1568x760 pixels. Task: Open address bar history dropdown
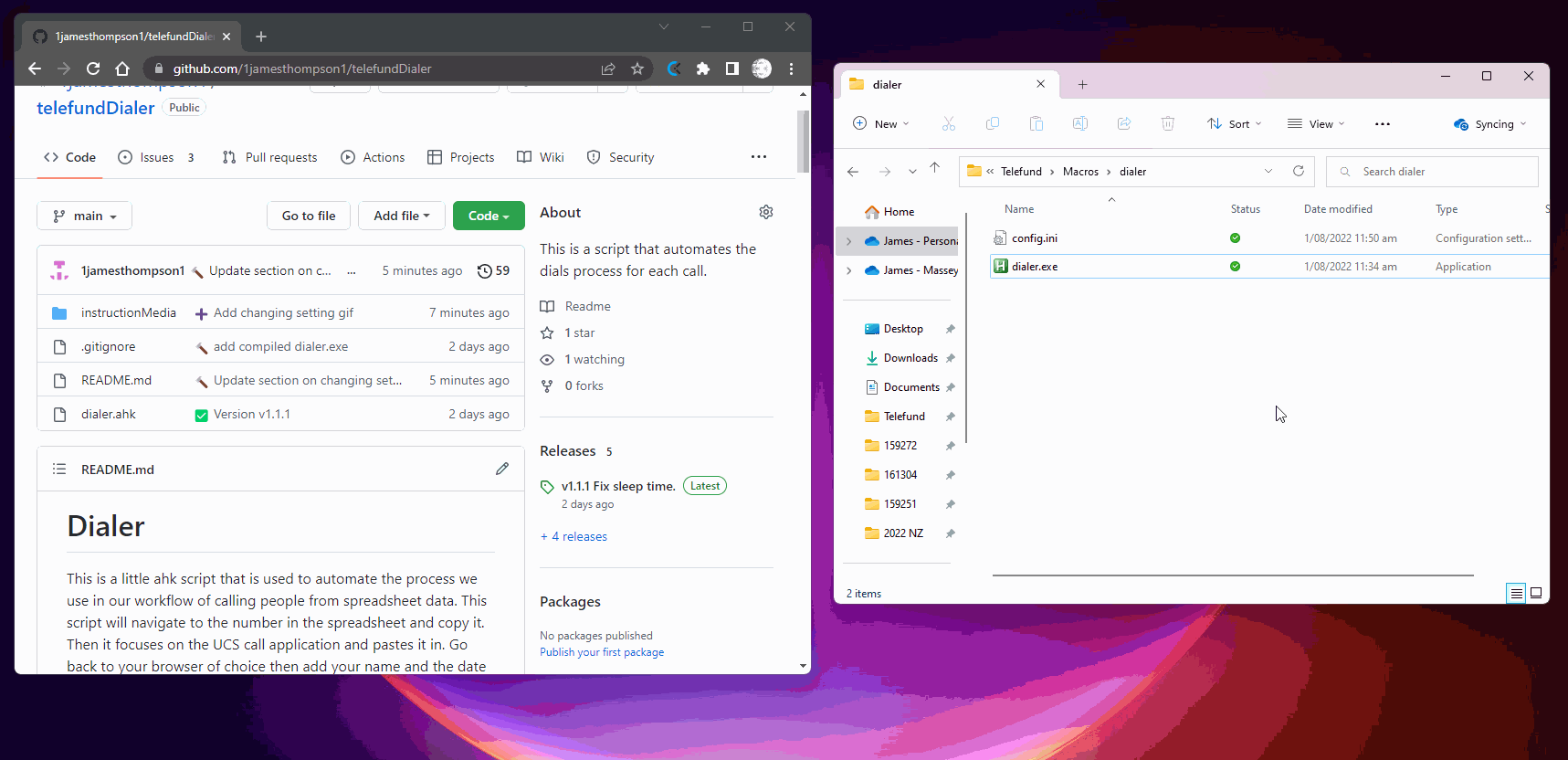pos(1268,171)
